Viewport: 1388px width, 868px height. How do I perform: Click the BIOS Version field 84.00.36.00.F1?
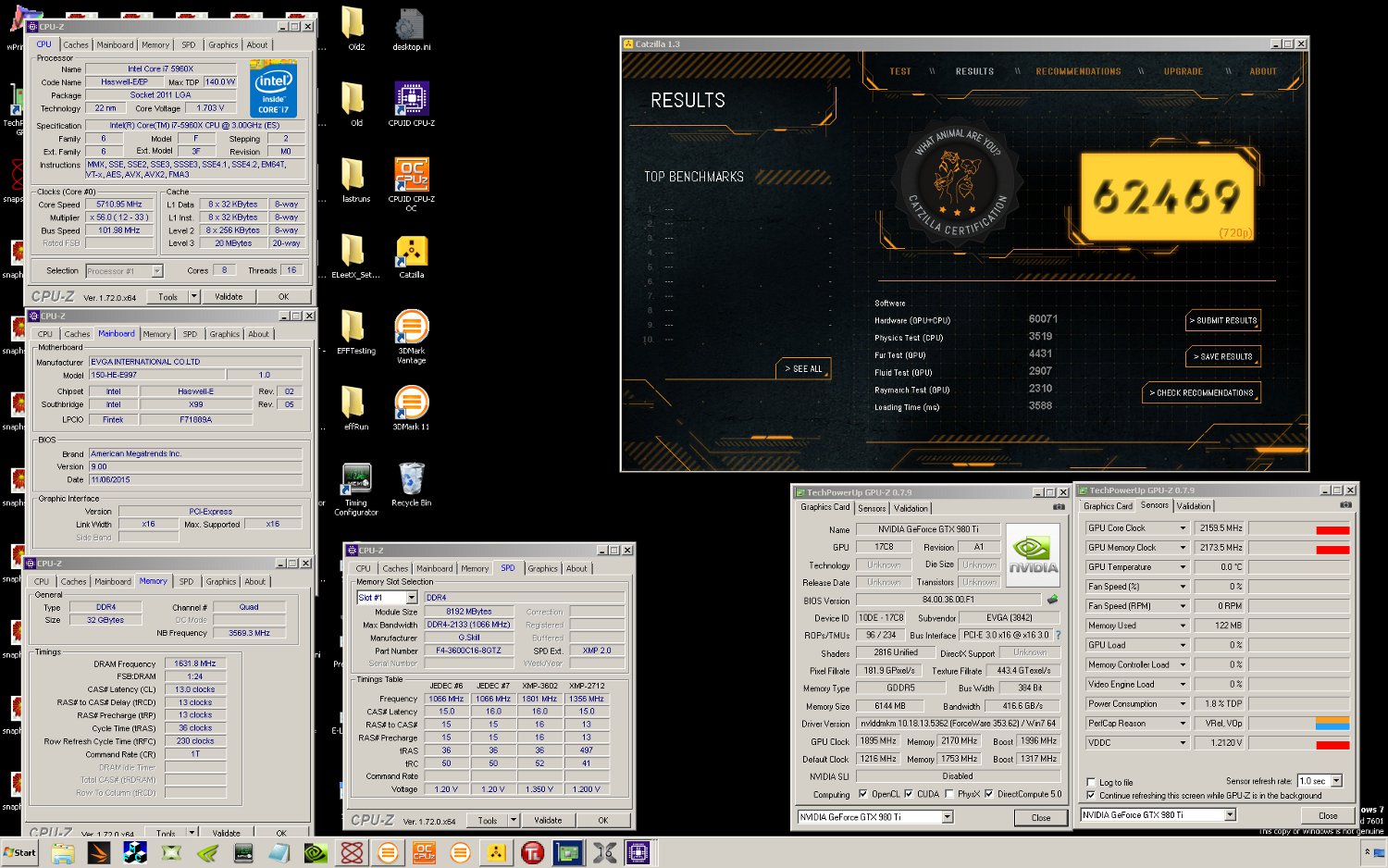pyautogui.click(x=948, y=600)
